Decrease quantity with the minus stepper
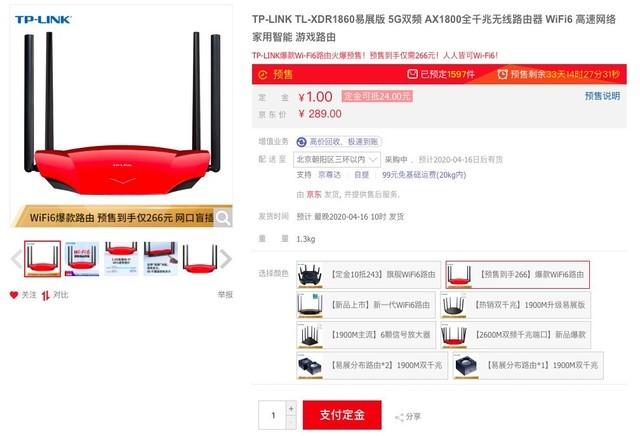The image size is (640, 436). tap(291, 422)
